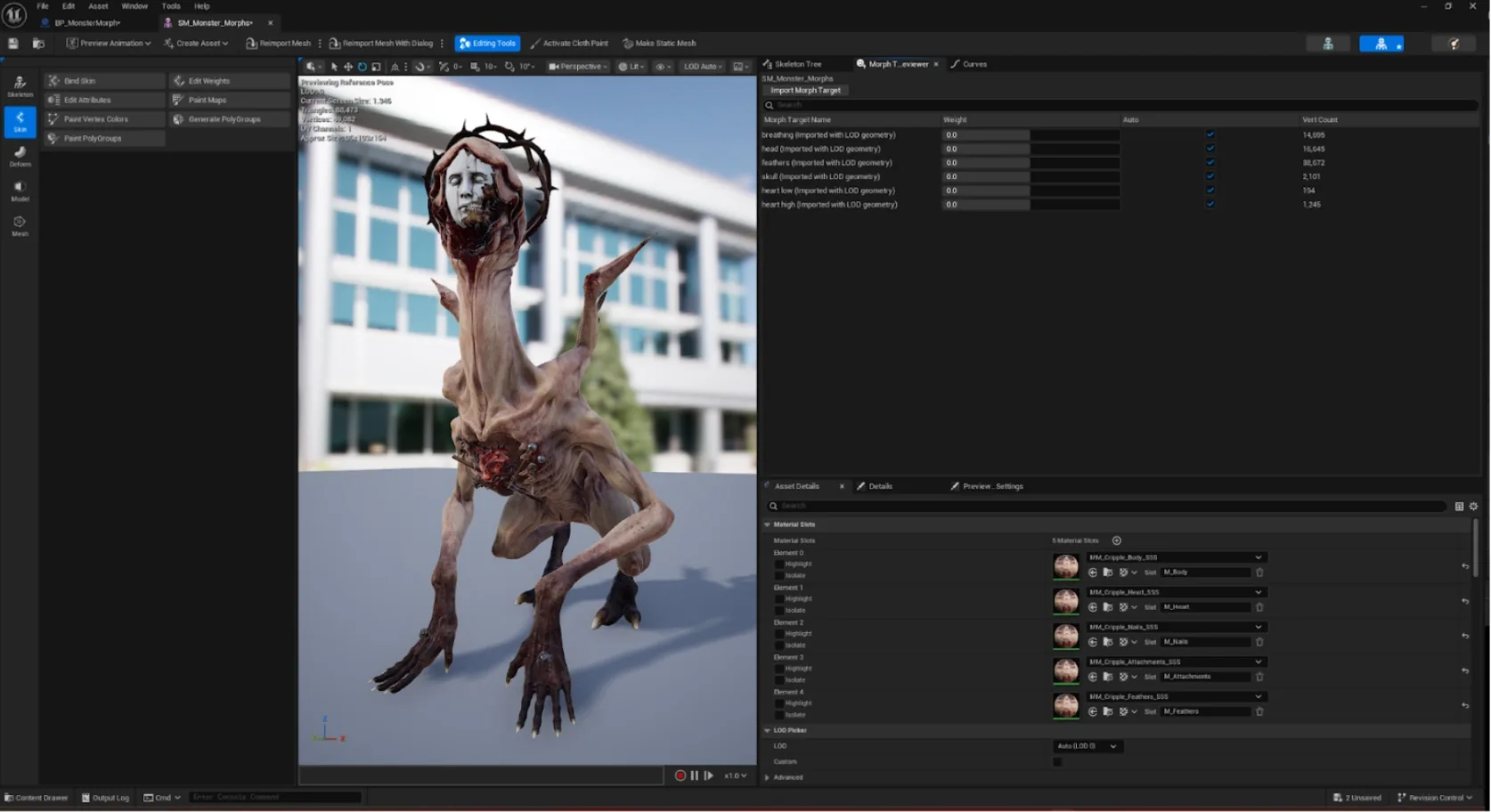Viewport: 1491px width, 812px height.
Task: Open the Content Drawer
Action: tap(37, 798)
